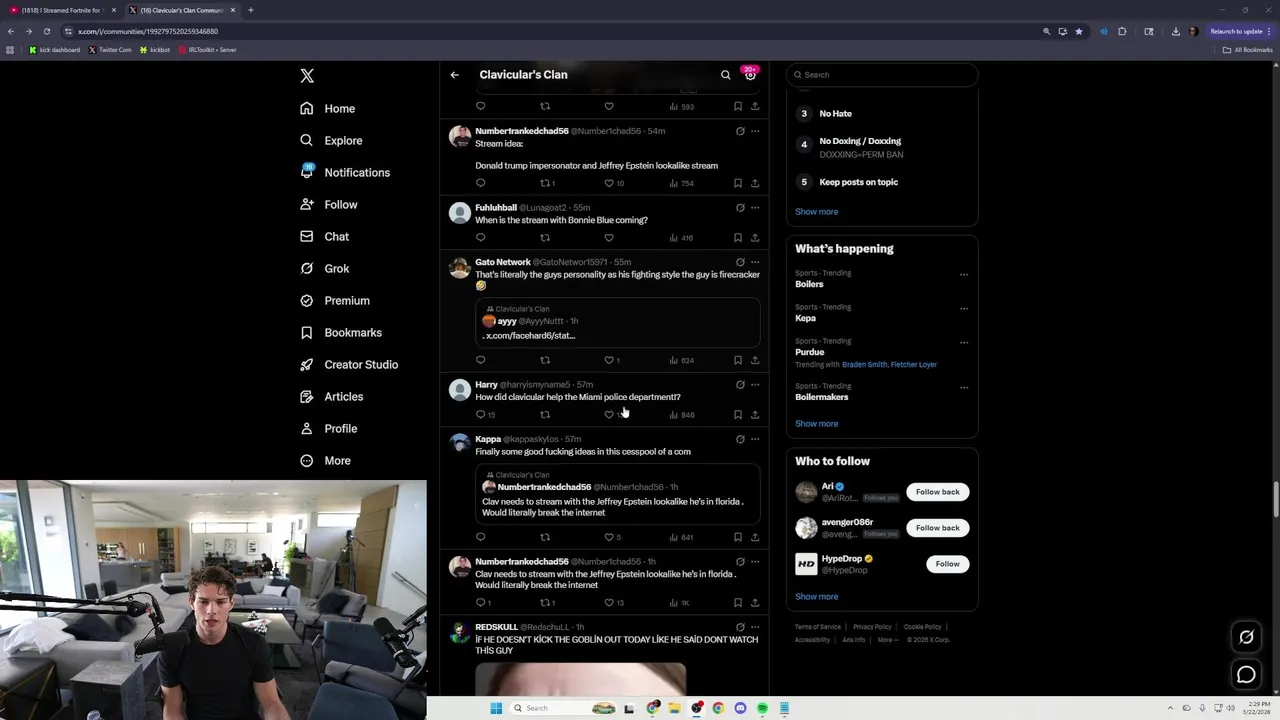The width and height of the screenshot is (1280, 720).
Task: Open more options for Boilers trend
Action: tap(964, 275)
